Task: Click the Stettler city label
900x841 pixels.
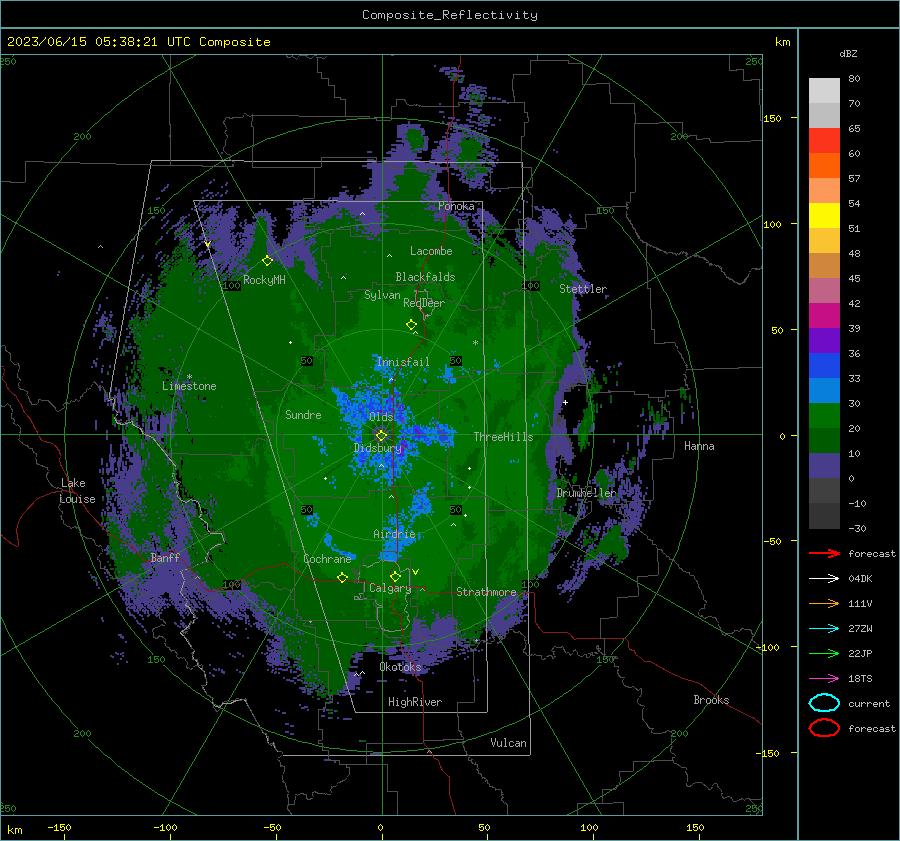Action: coord(583,289)
